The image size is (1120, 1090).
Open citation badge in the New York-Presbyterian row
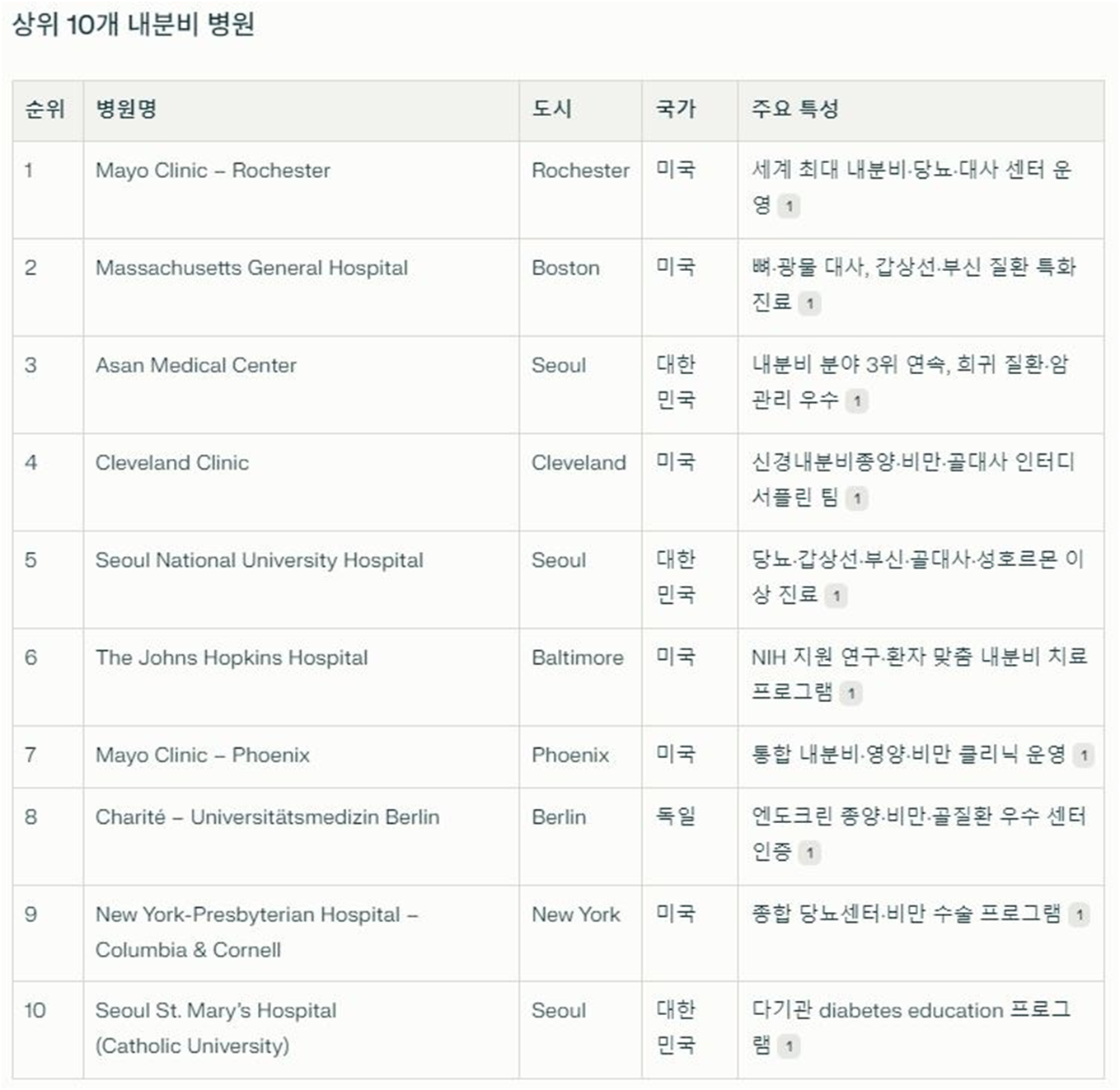1079,914
